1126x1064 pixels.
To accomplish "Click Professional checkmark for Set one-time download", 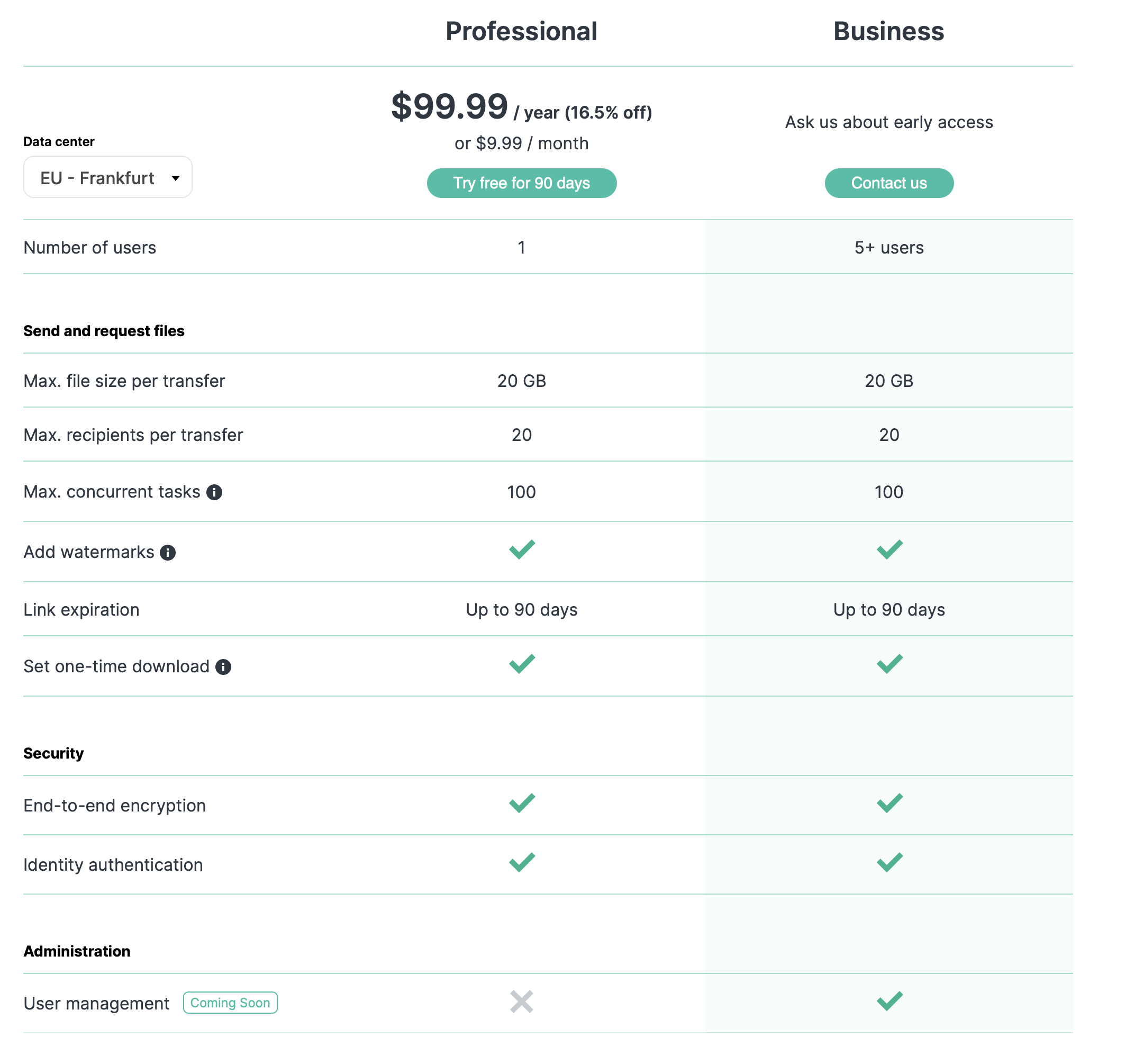I will pyautogui.click(x=522, y=664).
